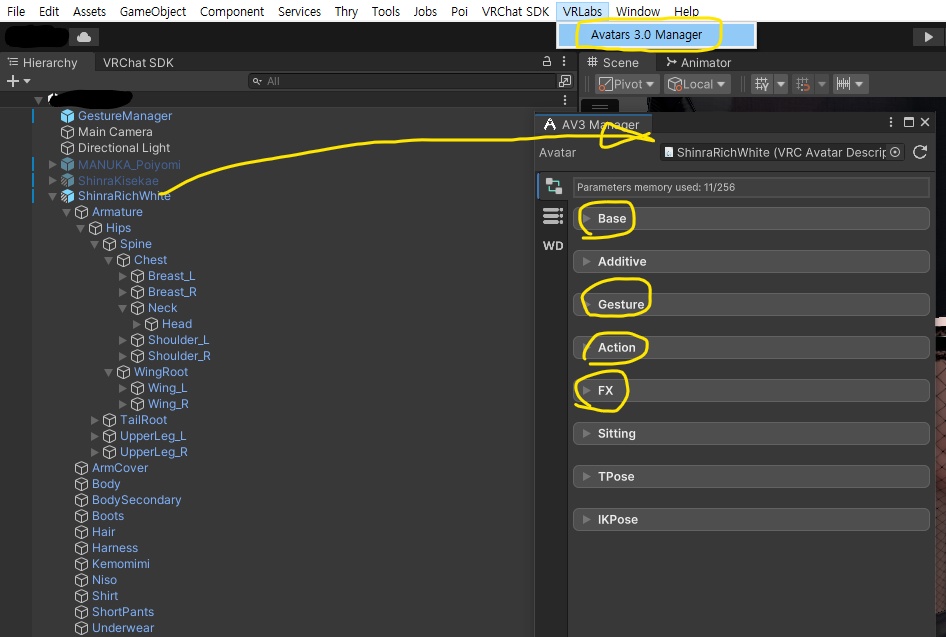The image size is (946, 637).
Task: Select the WD tab in AV3 Manager
Action: click(553, 246)
